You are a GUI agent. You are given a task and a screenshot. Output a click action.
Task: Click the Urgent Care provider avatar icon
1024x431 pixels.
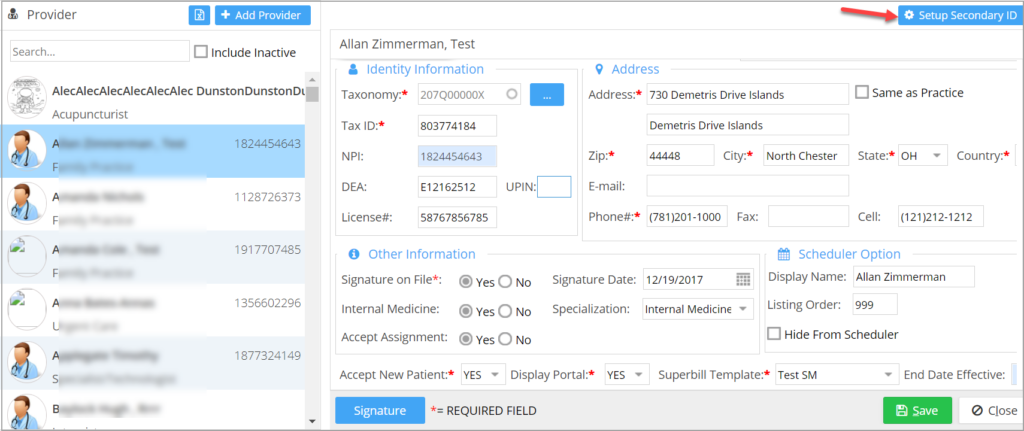coord(26,307)
